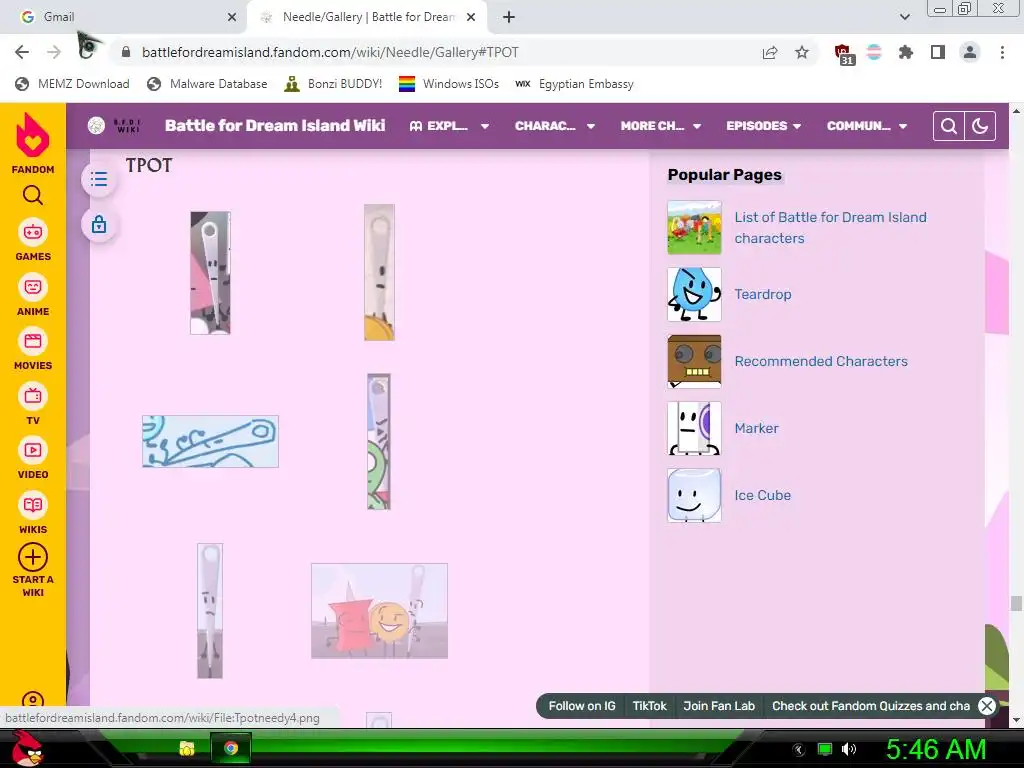The height and width of the screenshot is (768, 1024).
Task: Click Battle for Dream Island Wiki title
Action: point(275,125)
